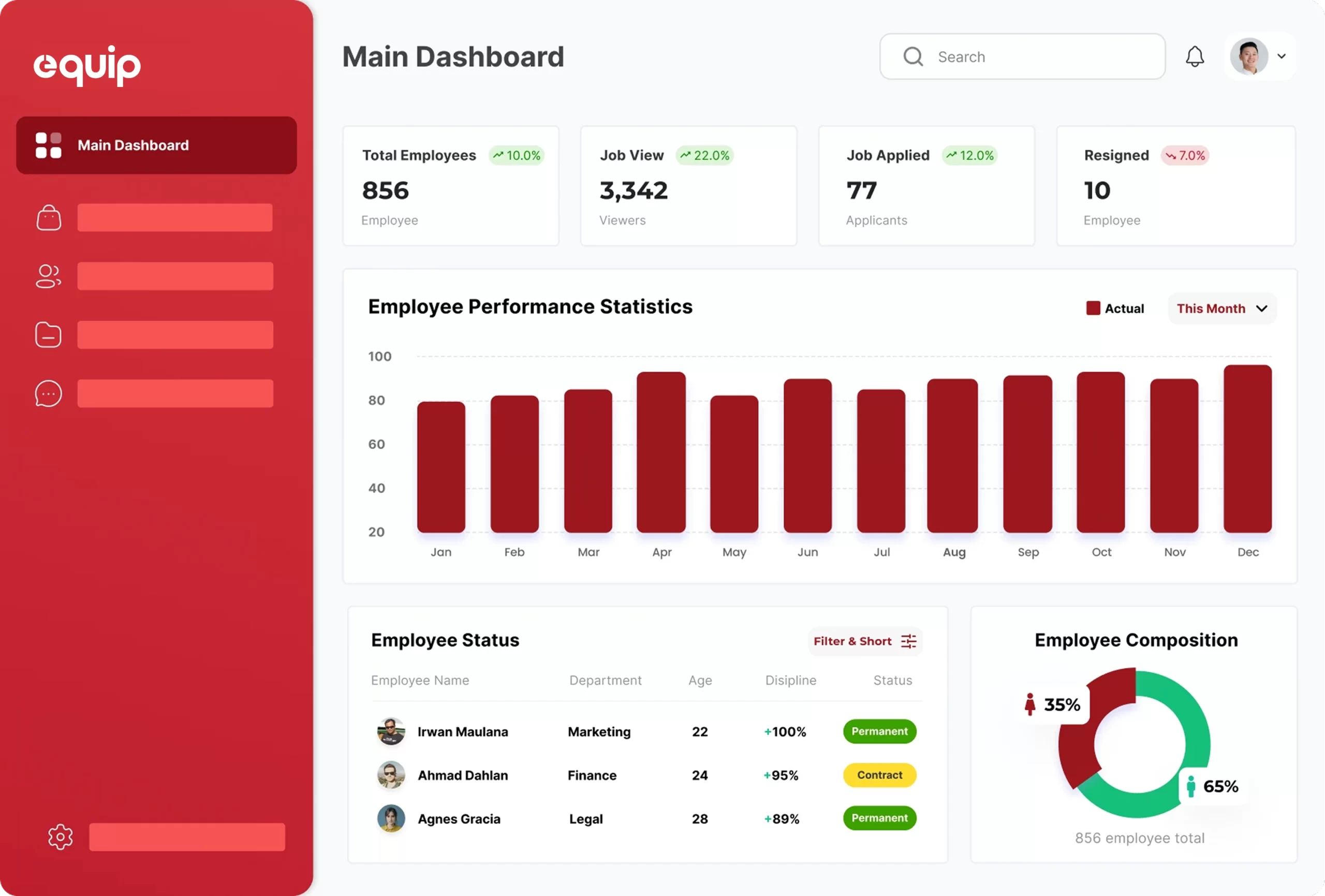Click the December bar in the chart
Viewport: 1325px width, 896px height.
click(x=1247, y=449)
